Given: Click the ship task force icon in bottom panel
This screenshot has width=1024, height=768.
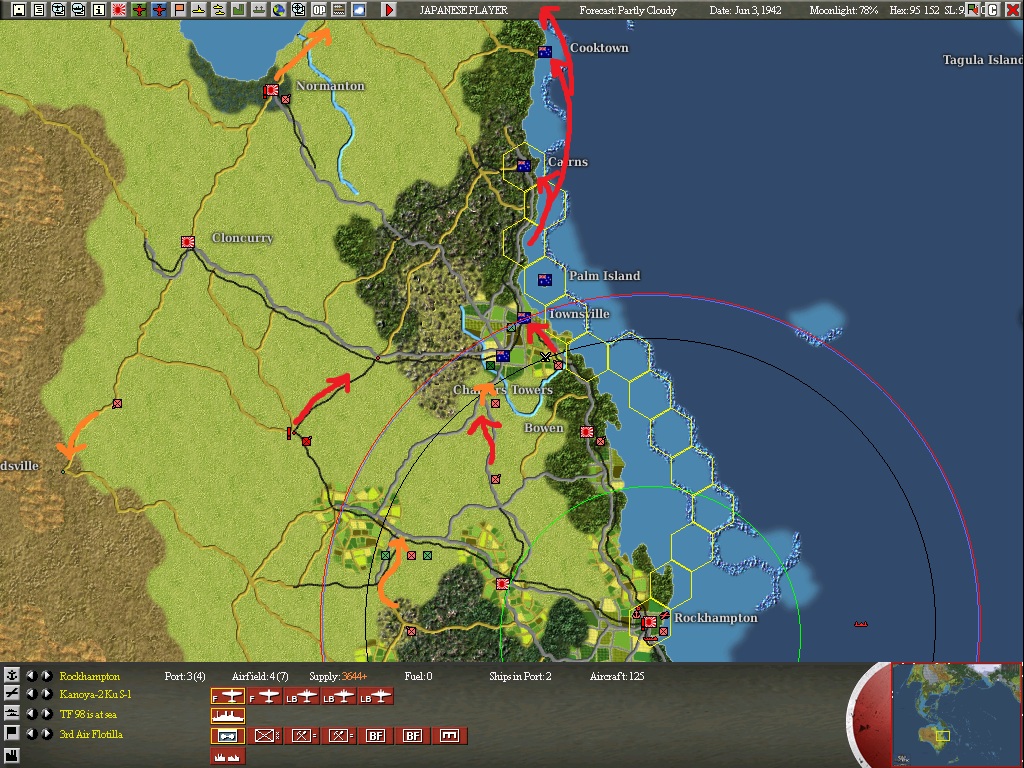Looking at the screenshot, I should (x=12, y=713).
